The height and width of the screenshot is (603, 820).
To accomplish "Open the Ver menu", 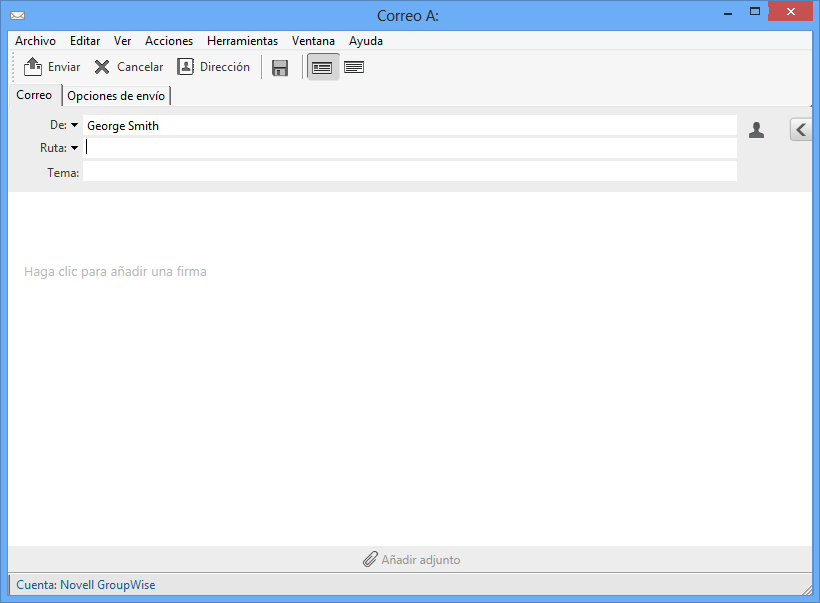I will (x=122, y=41).
